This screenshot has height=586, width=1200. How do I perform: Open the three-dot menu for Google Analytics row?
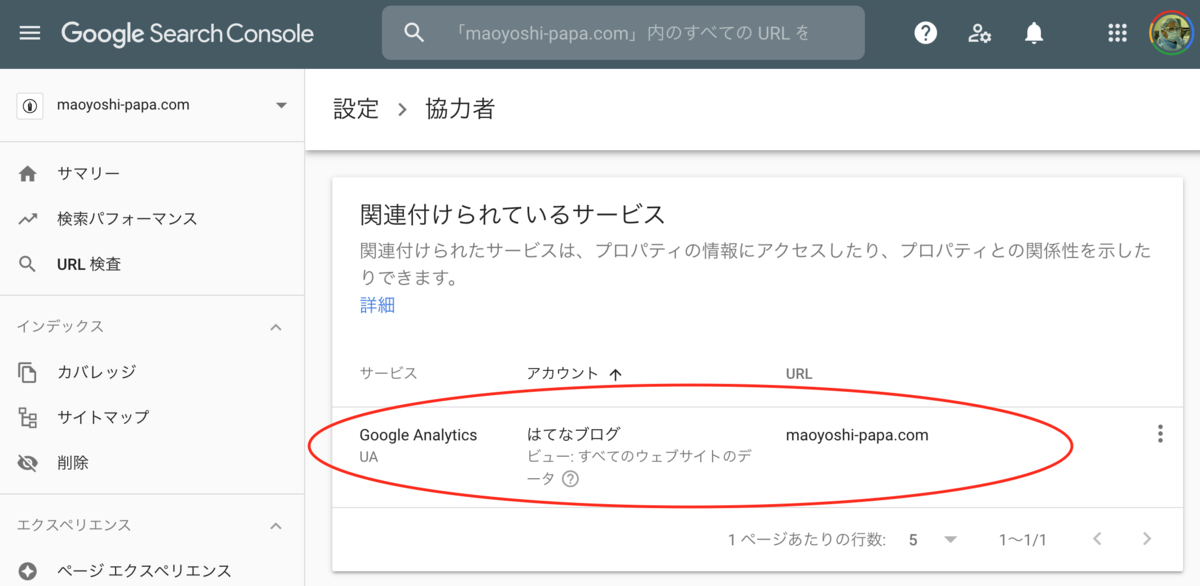1160,434
